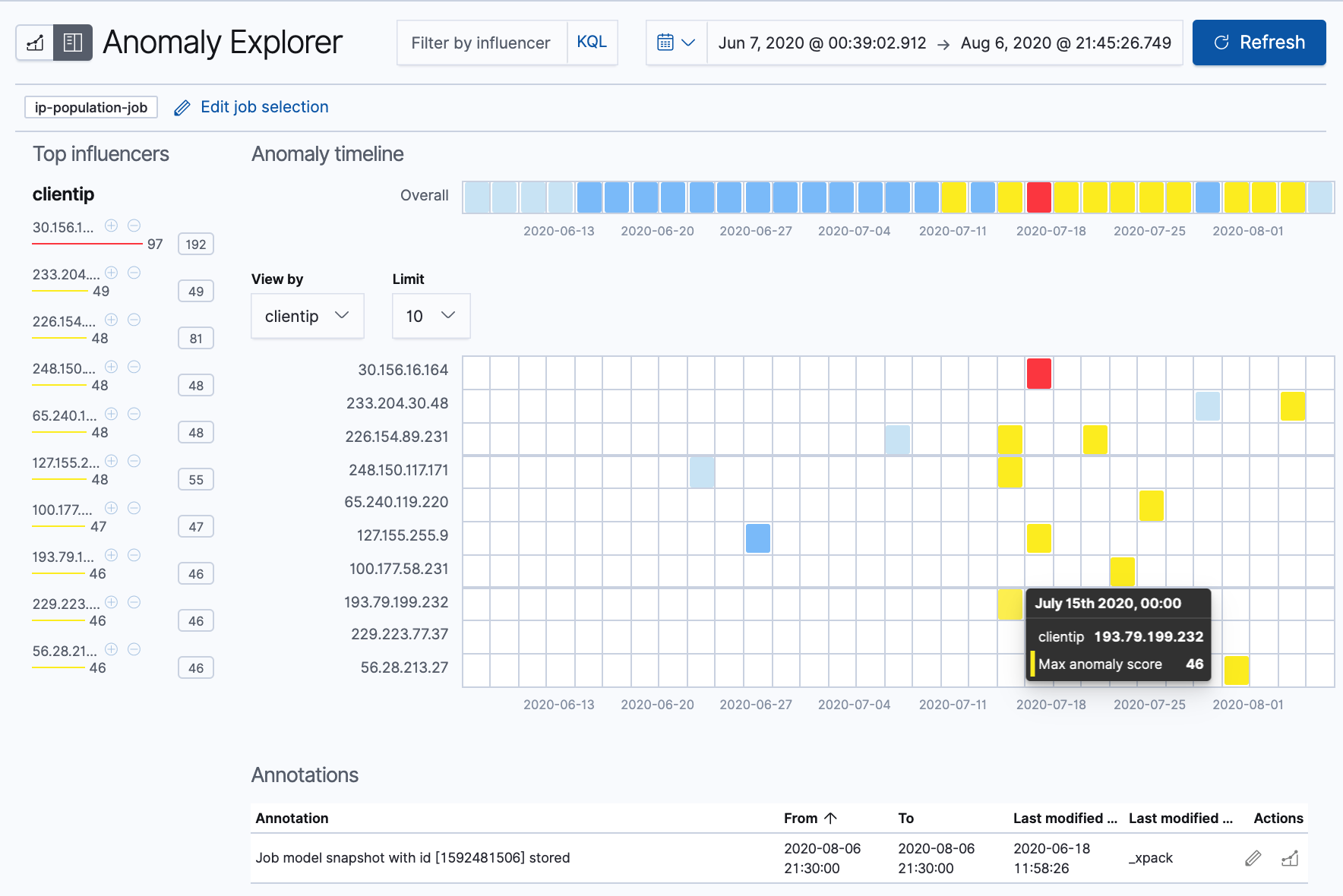Open the calendar icon in the time picker

point(667,43)
